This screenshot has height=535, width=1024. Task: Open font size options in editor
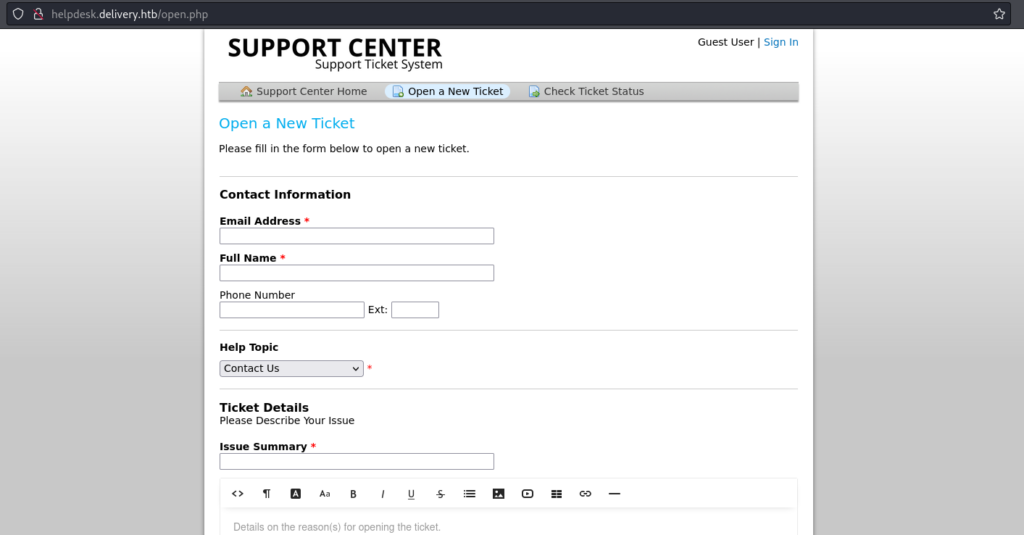click(325, 494)
